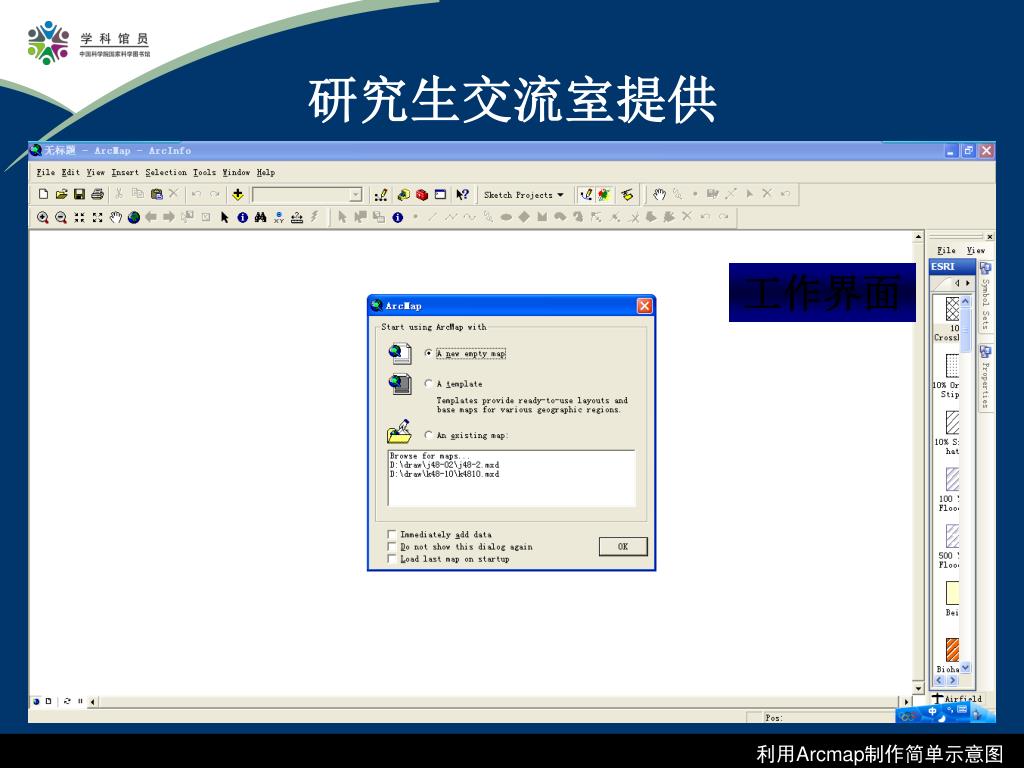This screenshot has height=768, width=1024.
Task: Select 'Browse for maps...' list entry
Action: tap(430, 456)
